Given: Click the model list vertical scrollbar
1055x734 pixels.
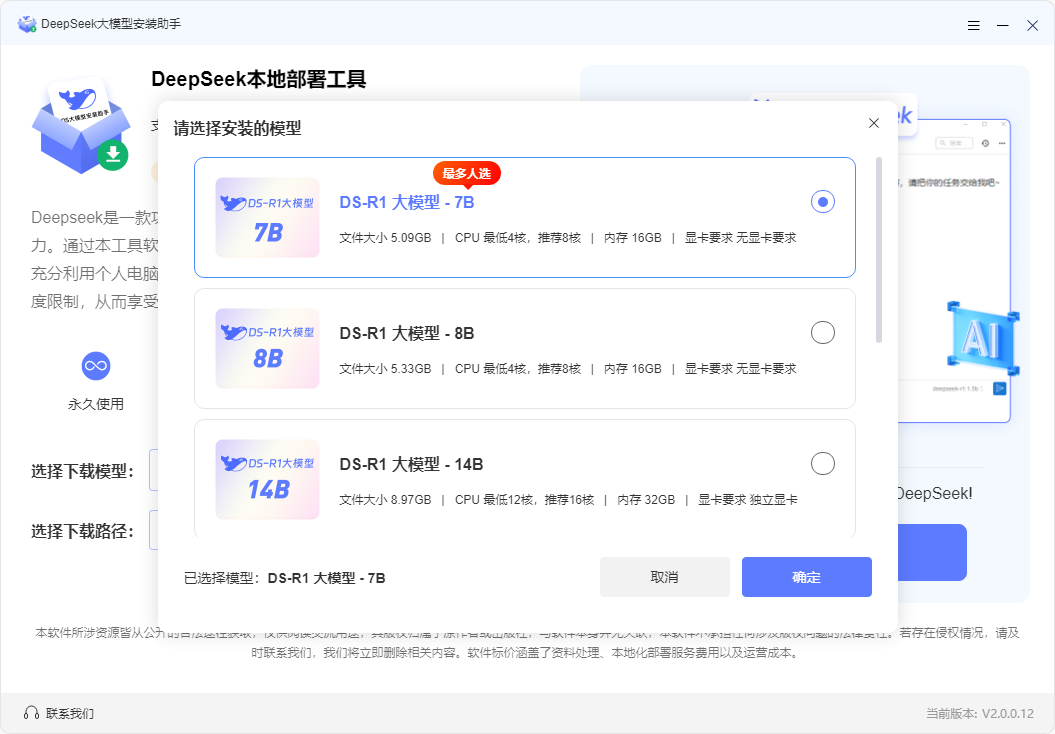Looking at the screenshot, I should (x=879, y=250).
